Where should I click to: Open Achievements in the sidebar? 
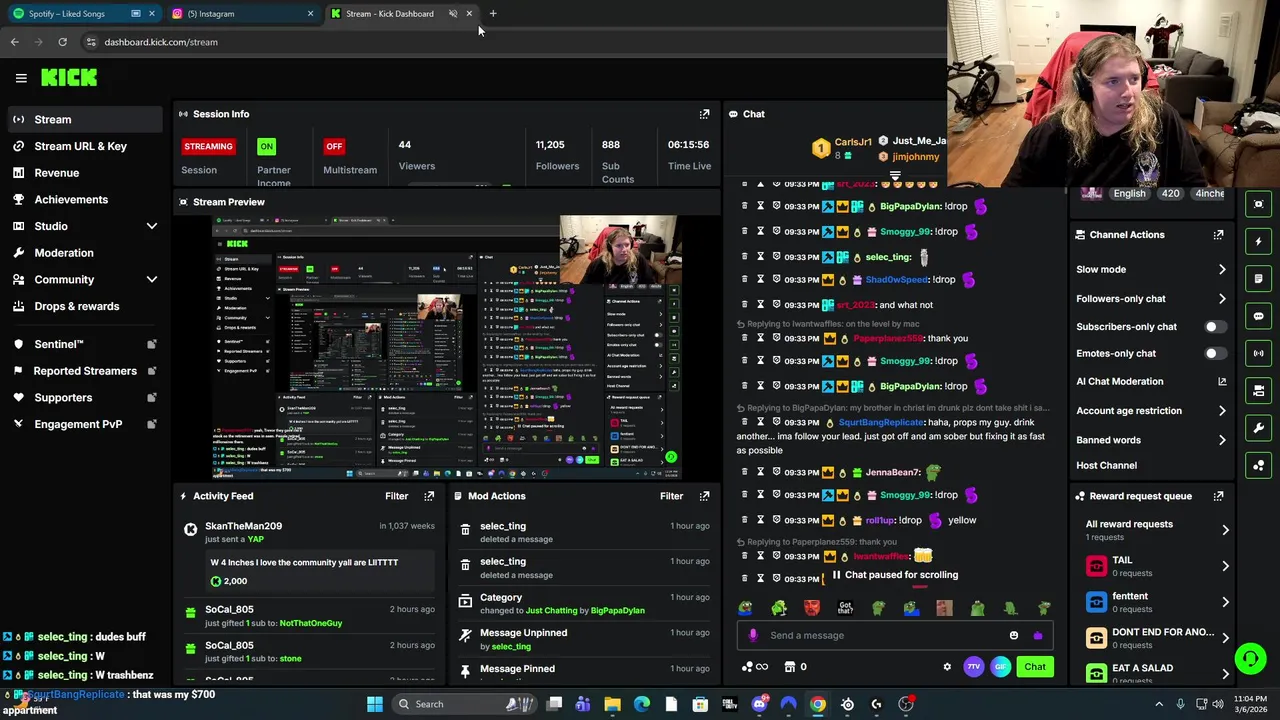(86, 199)
